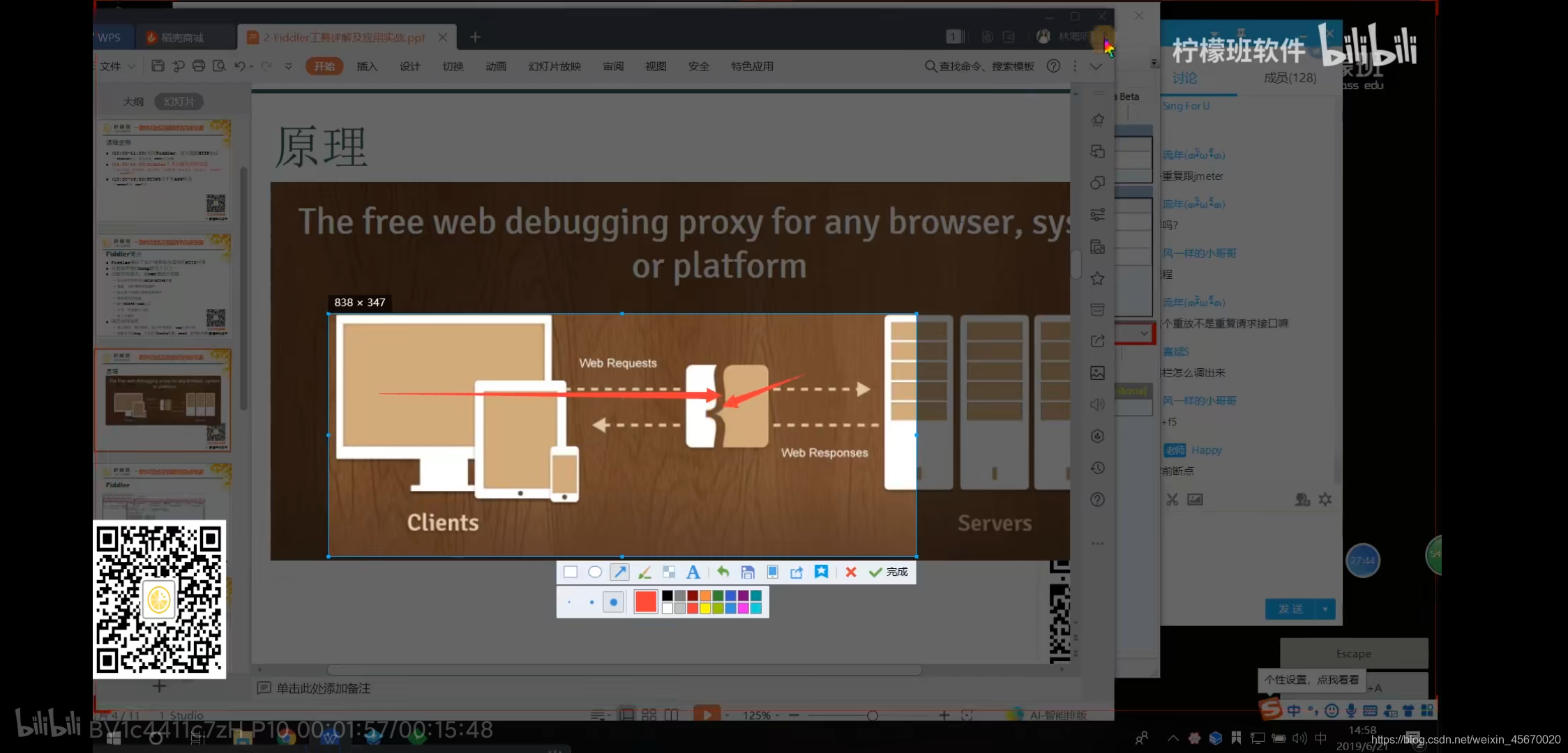Select the text A annotation tool
1568x753 pixels.
[693, 572]
